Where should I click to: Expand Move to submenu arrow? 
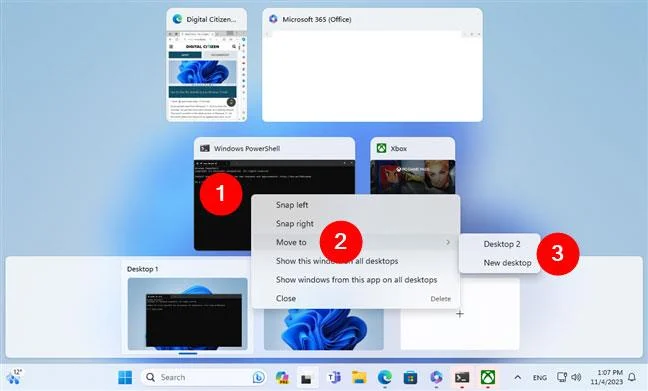[x=448, y=243]
